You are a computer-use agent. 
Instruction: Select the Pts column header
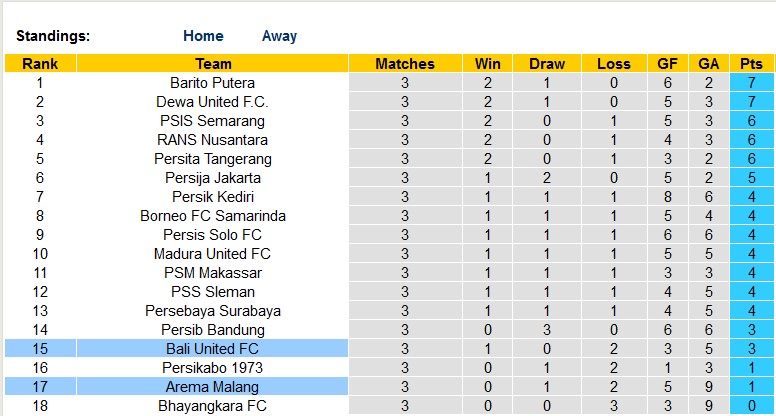pyautogui.click(x=751, y=63)
